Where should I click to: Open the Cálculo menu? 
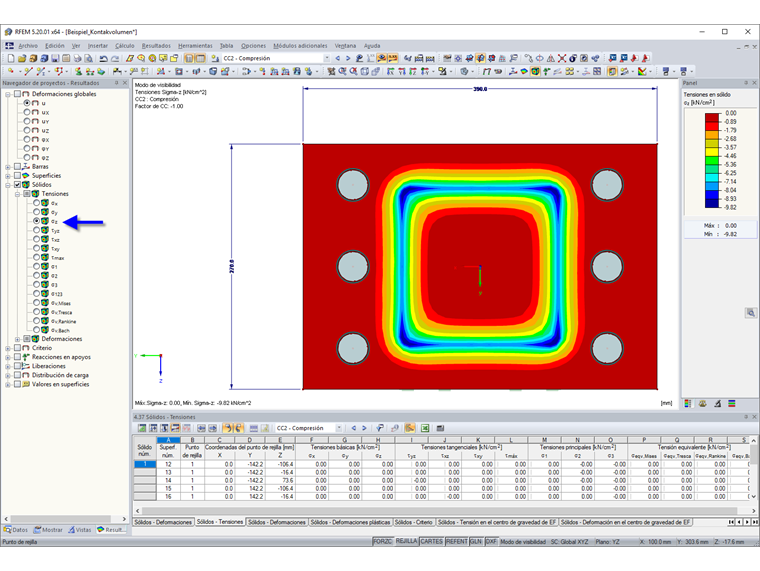point(125,46)
